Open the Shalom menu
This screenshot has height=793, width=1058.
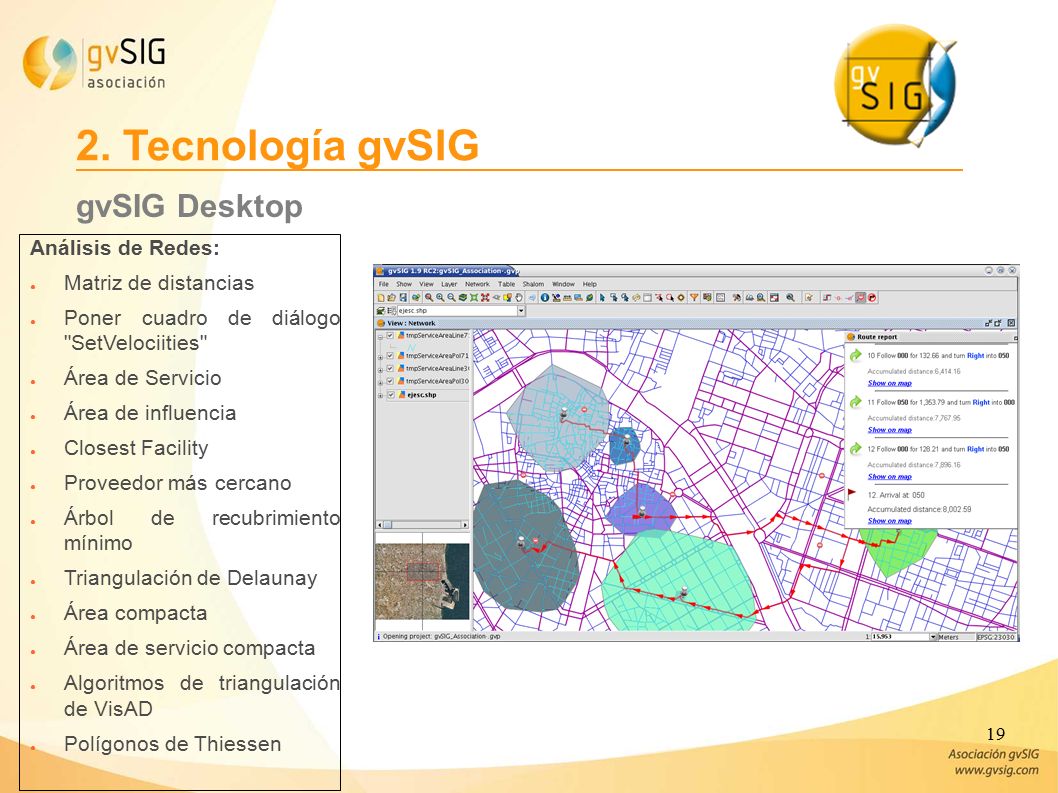[533, 284]
